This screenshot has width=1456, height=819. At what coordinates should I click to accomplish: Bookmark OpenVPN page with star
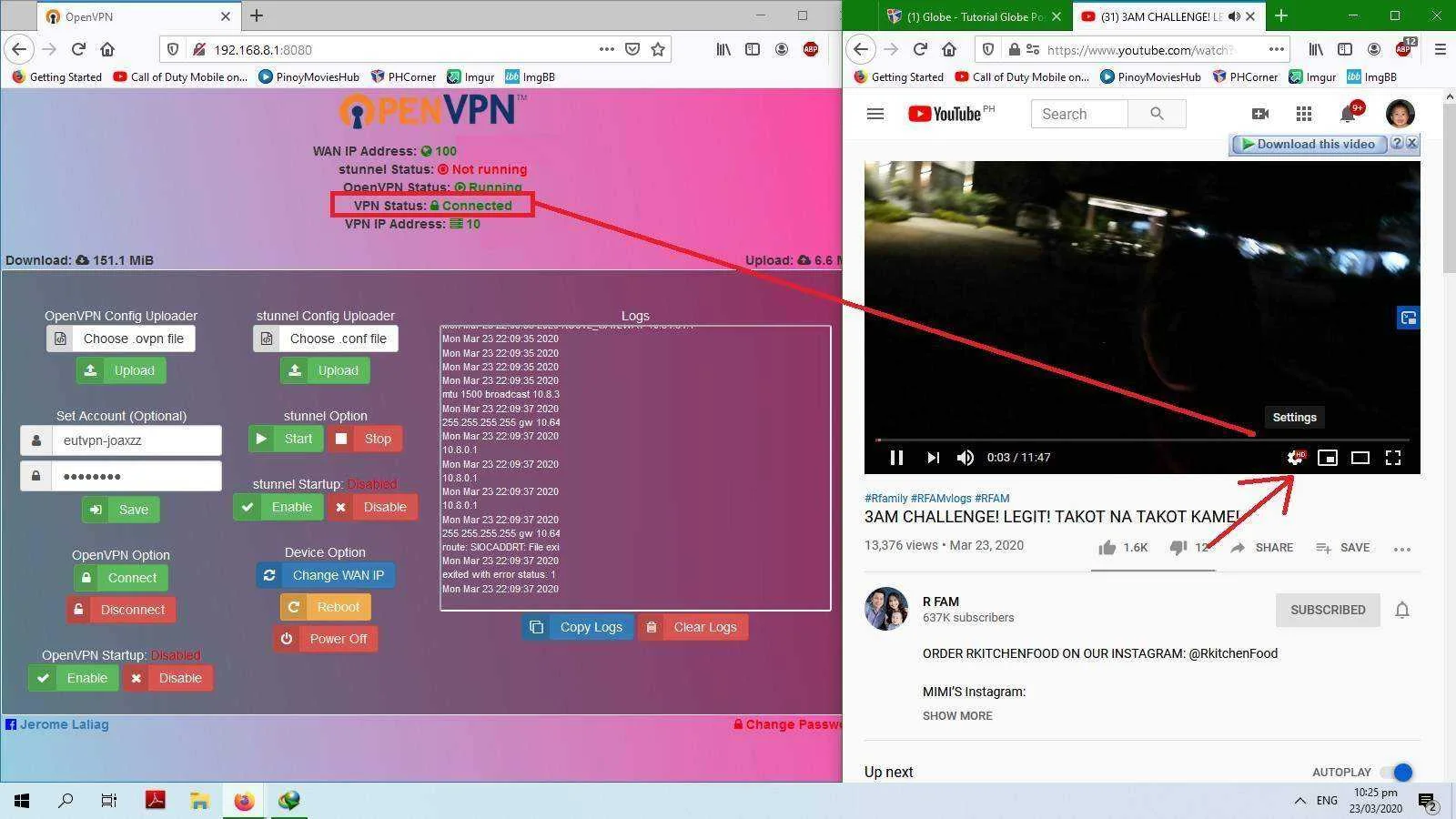[x=658, y=49]
